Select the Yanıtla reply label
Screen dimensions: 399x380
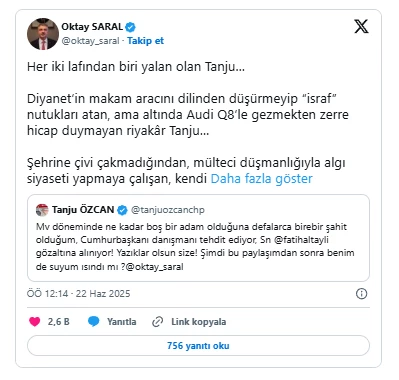click(x=121, y=322)
